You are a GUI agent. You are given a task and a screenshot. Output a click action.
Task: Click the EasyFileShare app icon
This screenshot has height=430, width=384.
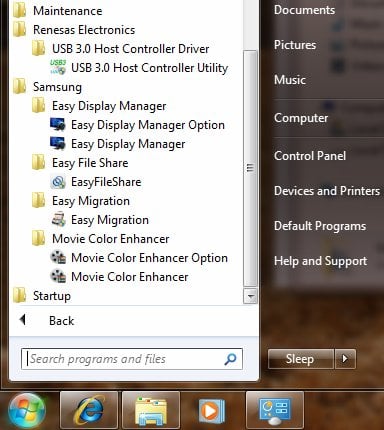[x=58, y=182]
